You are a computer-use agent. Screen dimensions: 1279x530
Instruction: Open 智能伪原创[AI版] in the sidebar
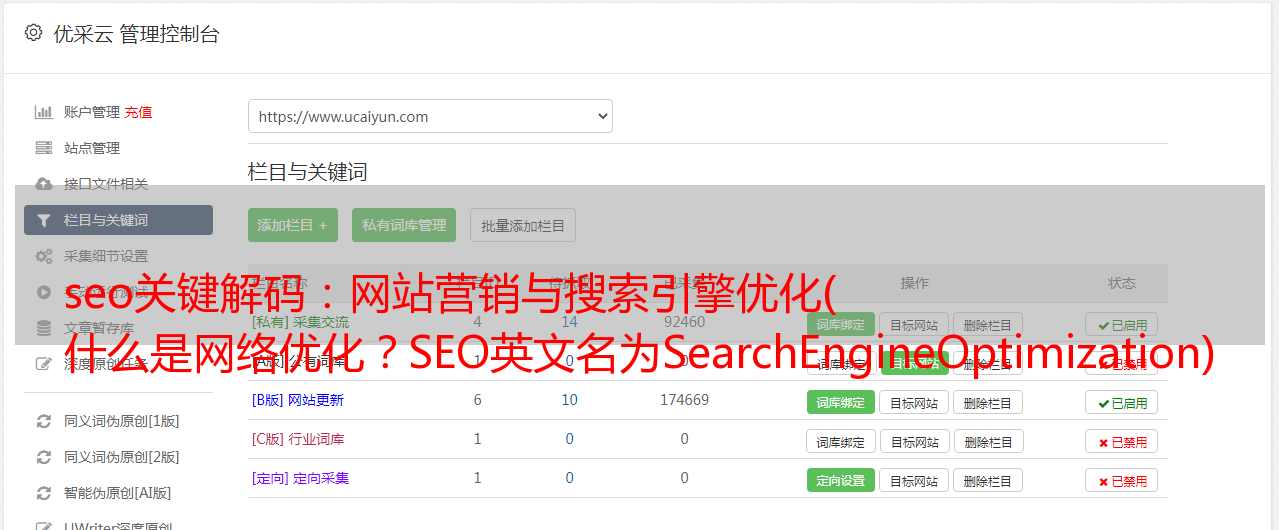[x=118, y=493]
